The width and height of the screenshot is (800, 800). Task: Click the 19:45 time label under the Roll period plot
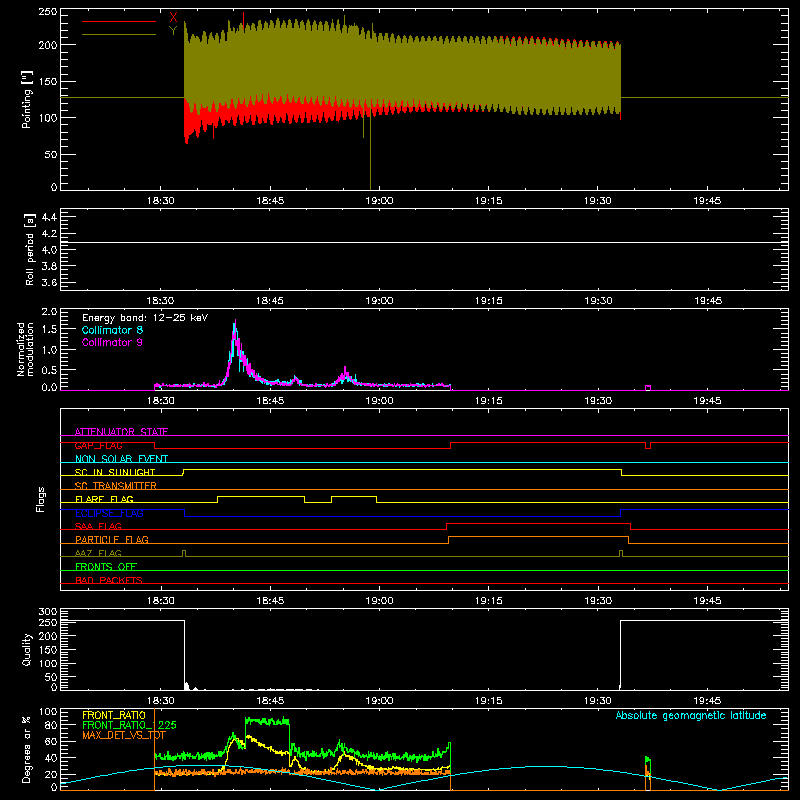(708, 301)
